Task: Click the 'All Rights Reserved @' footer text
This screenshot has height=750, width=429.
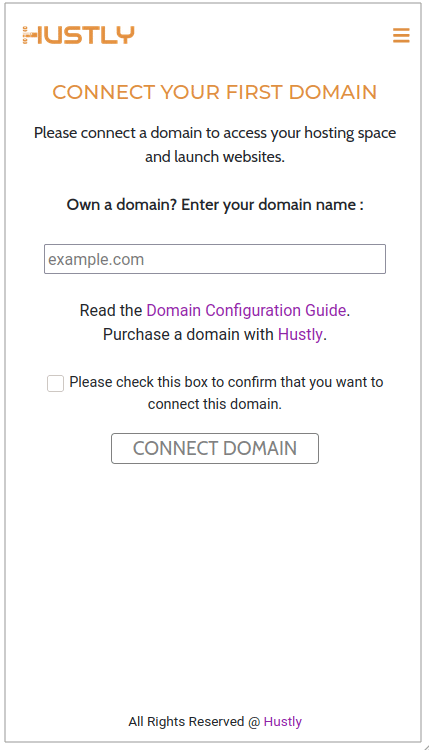Action: point(194,721)
